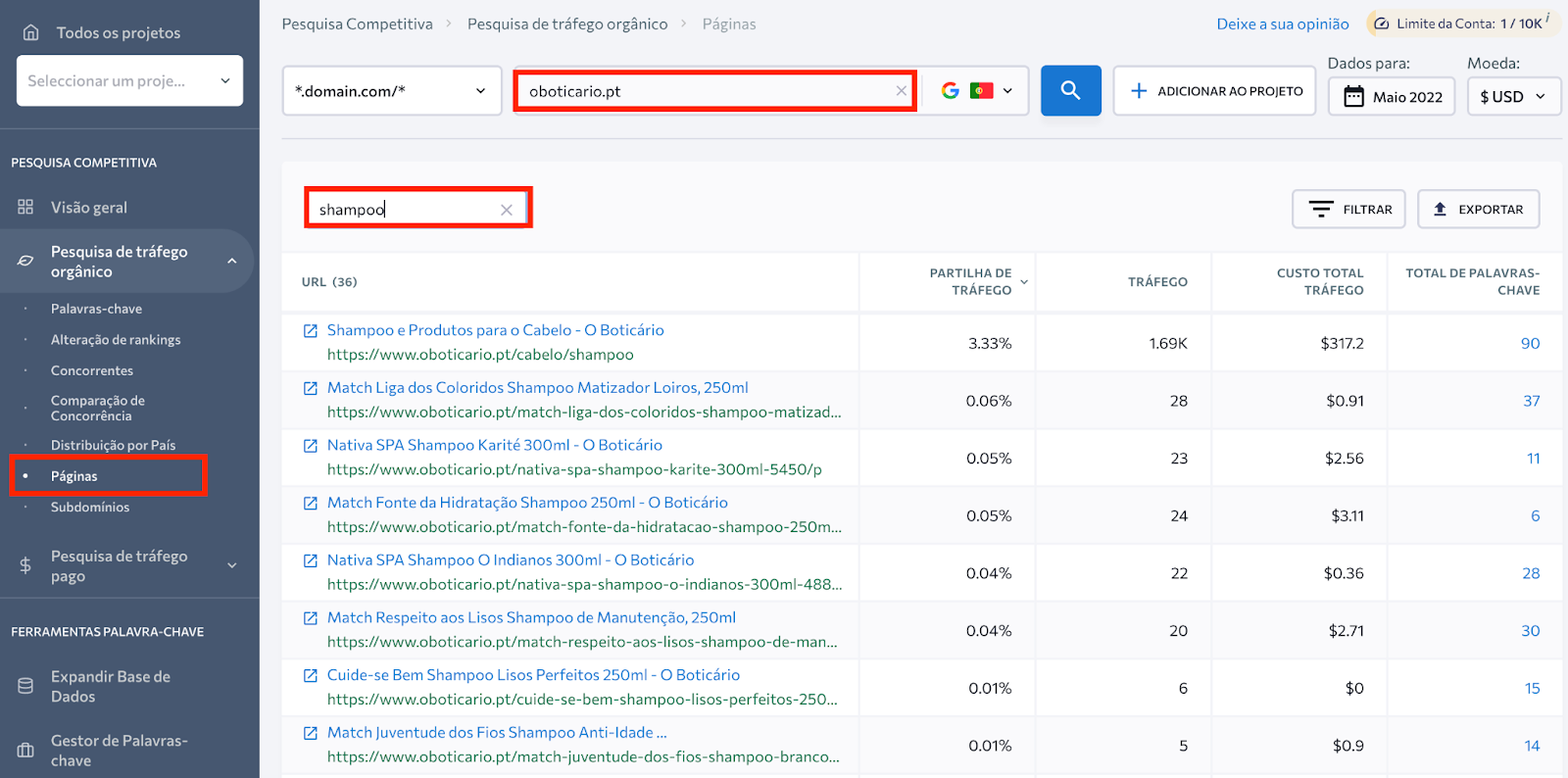
Task: Collapse the Pesquisa de tráfego orgânico section
Action: (x=232, y=261)
